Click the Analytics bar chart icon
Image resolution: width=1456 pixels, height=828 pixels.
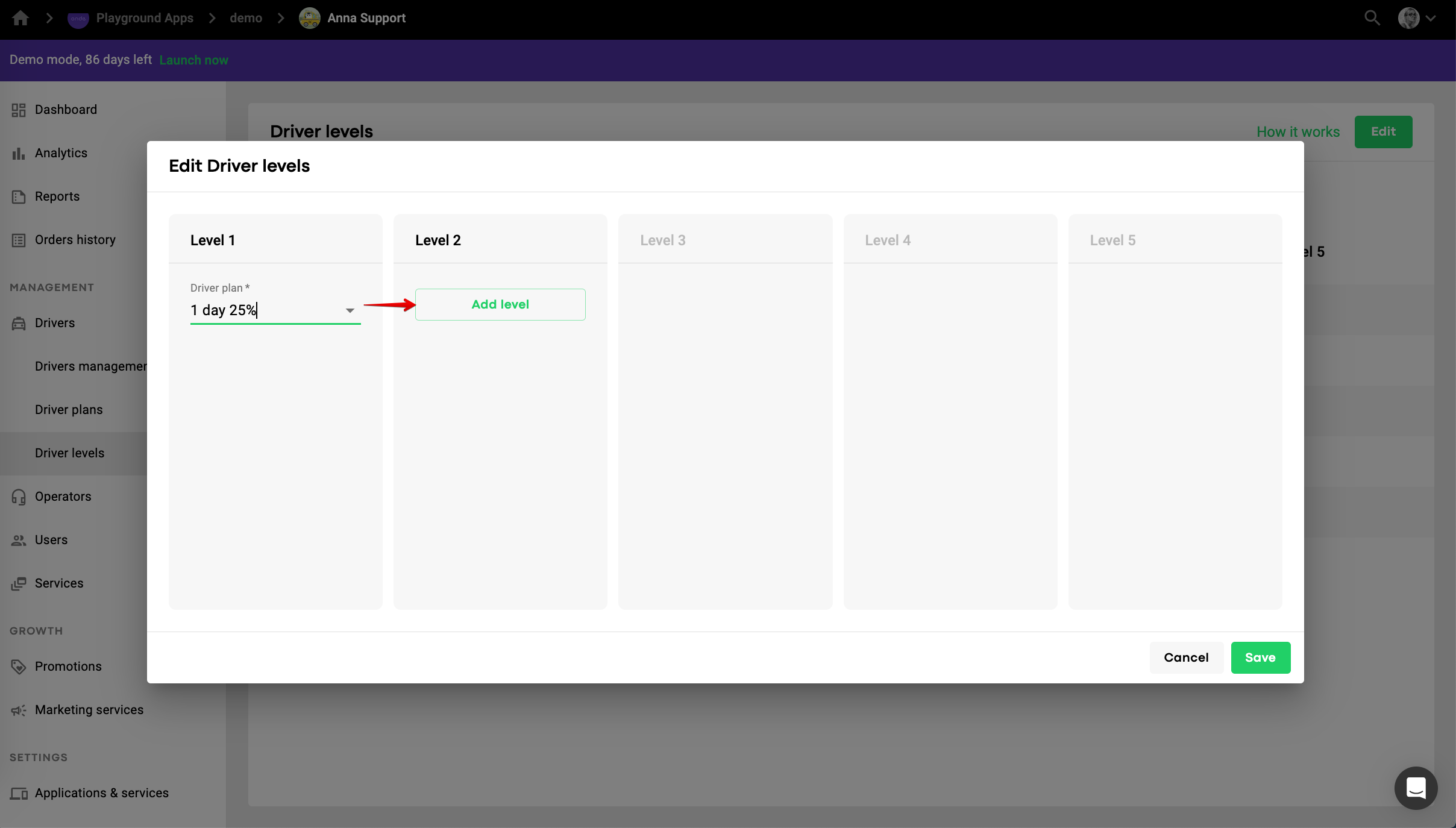pyautogui.click(x=19, y=153)
